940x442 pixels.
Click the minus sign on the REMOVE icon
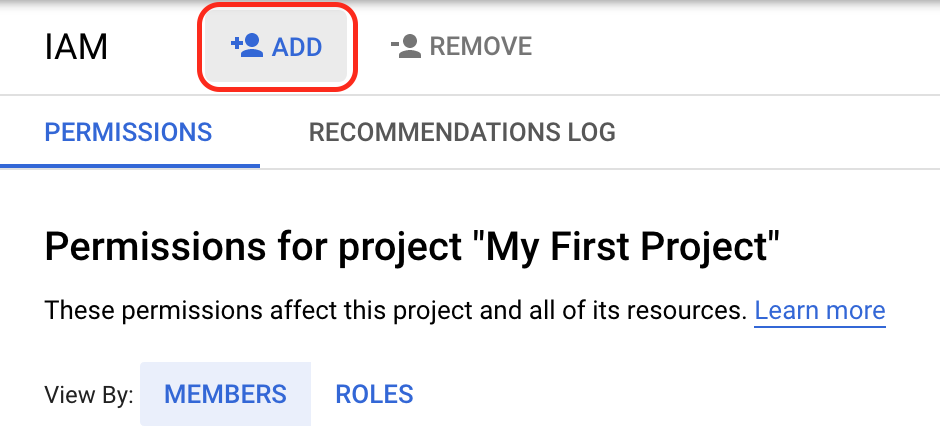pos(394,44)
